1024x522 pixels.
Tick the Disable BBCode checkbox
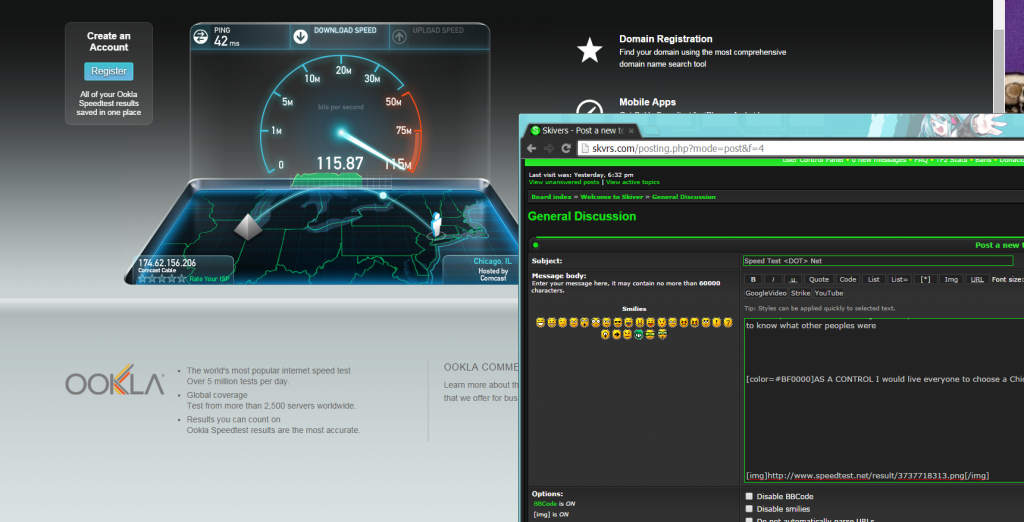pos(749,496)
